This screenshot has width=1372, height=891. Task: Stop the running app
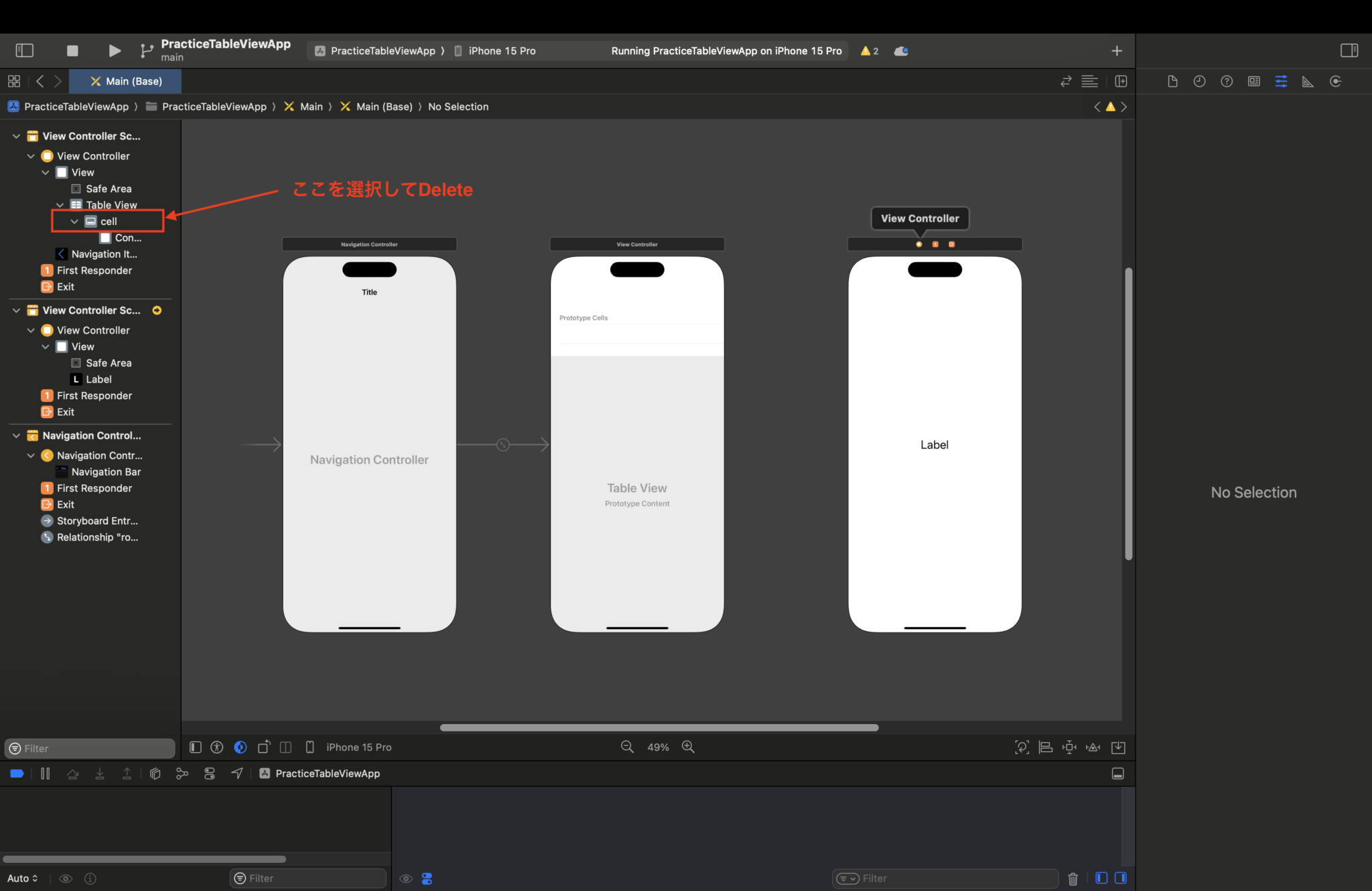(72, 50)
